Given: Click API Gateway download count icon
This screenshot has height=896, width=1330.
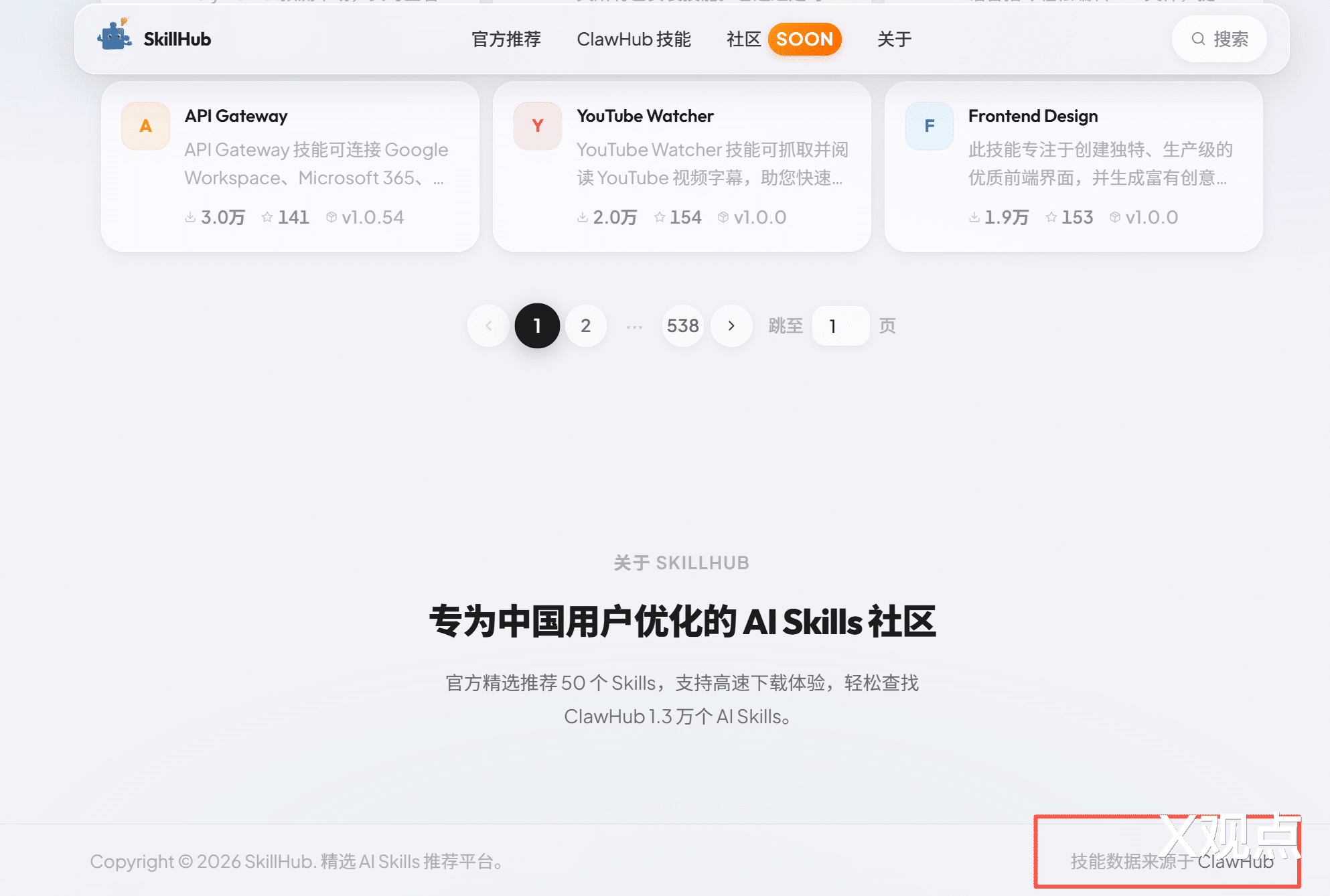Looking at the screenshot, I should 190,217.
